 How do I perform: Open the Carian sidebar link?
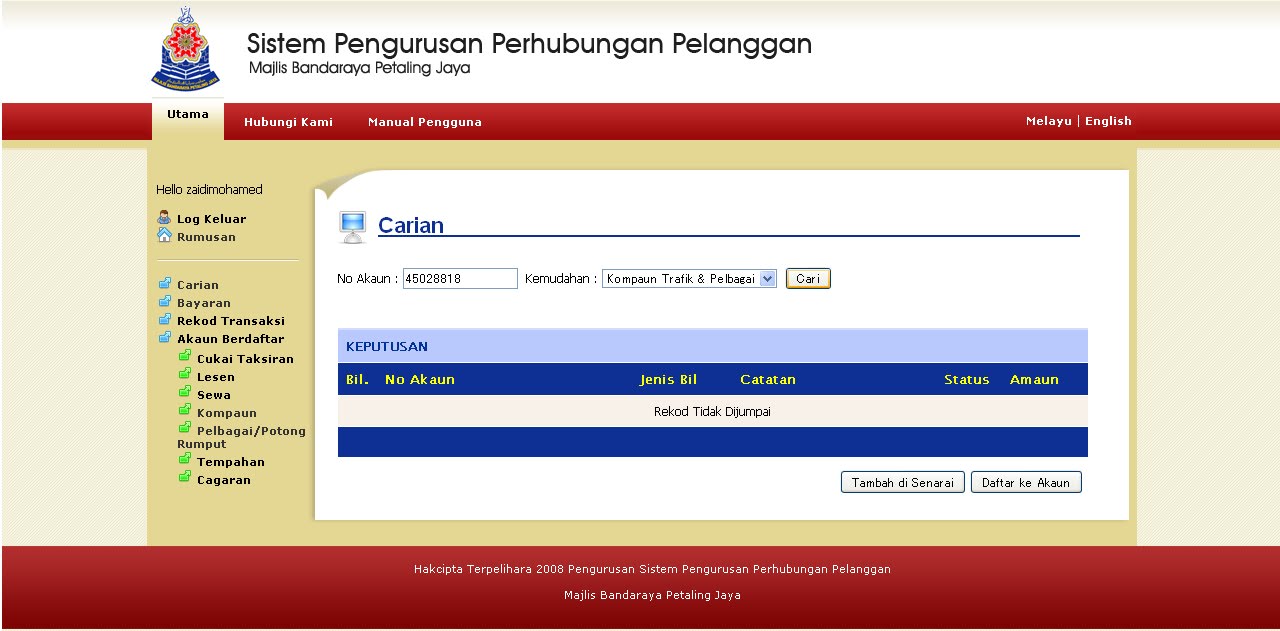[198, 285]
